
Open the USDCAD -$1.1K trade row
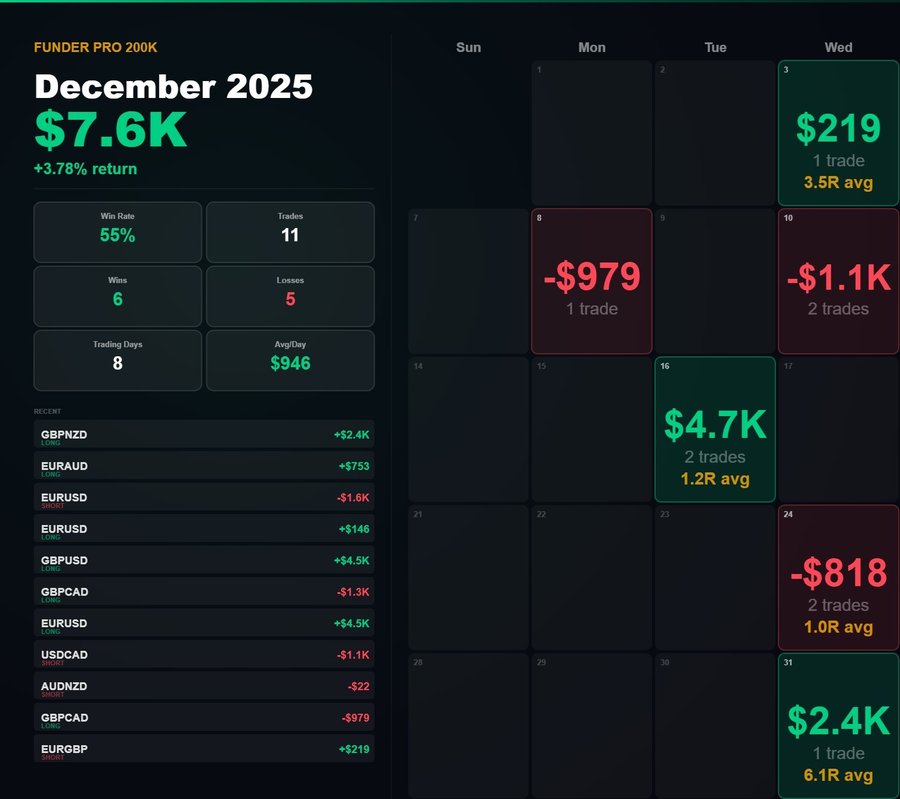coord(204,655)
